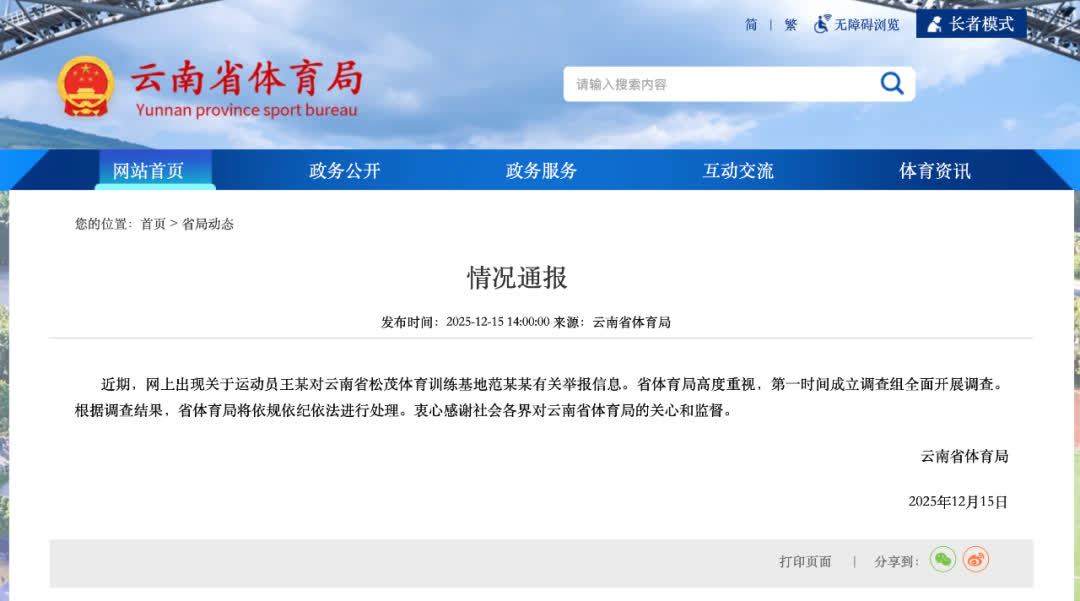Select the 互动交流 navigation item
This screenshot has height=601, width=1080.
(x=738, y=171)
